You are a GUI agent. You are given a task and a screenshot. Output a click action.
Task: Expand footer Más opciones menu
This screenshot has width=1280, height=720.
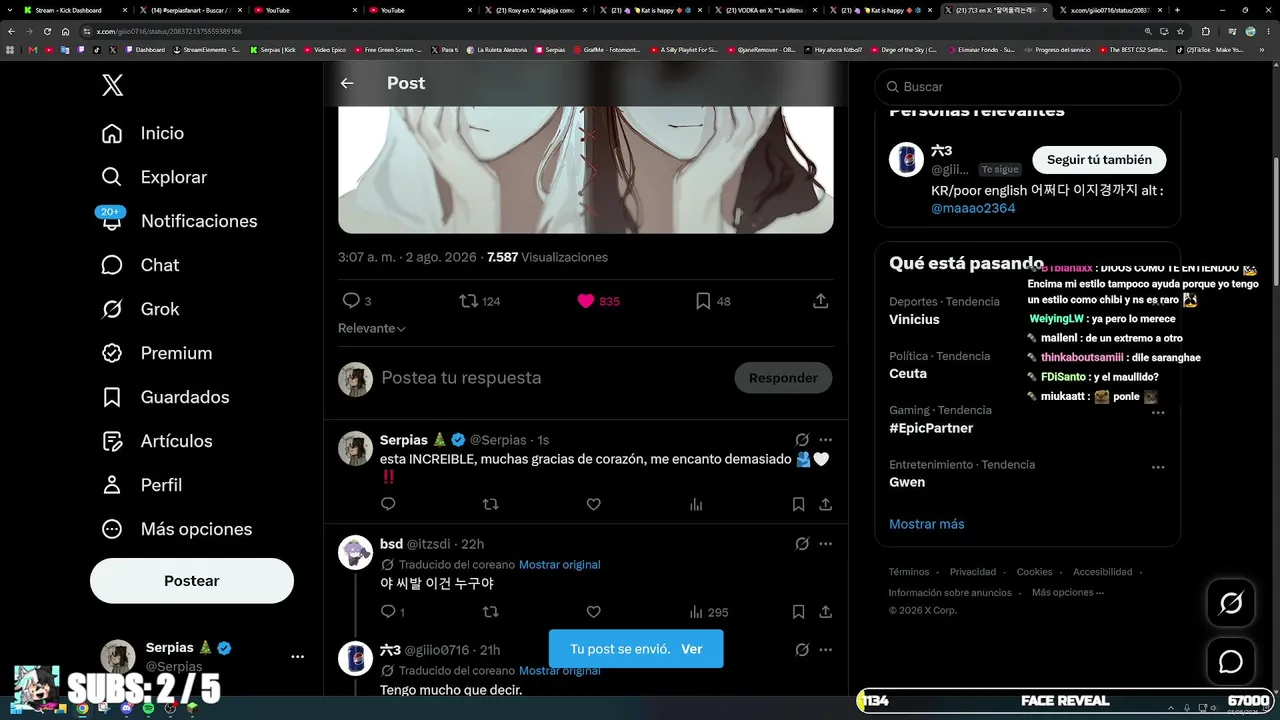point(1068,592)
